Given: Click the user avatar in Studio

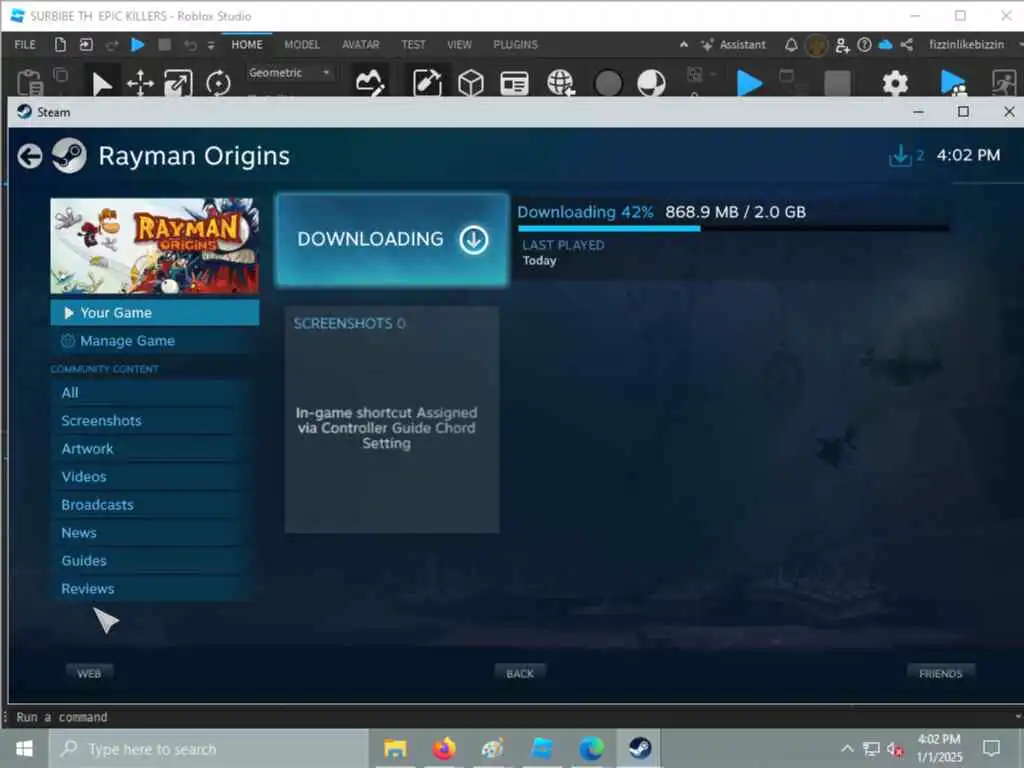Looking at the screenshot, I should click(x=816, y=45).
